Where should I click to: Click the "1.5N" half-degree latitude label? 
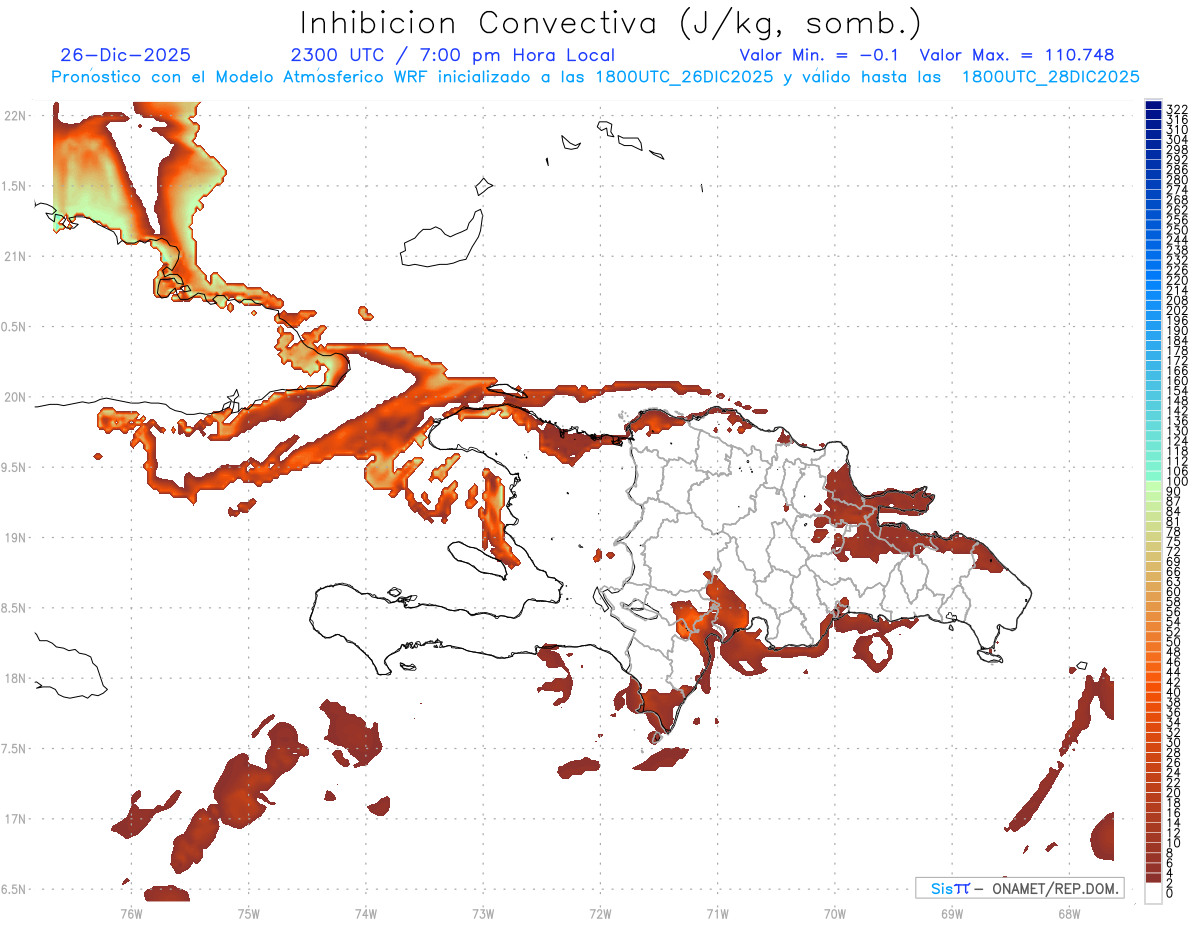click(x=15, y=186)
